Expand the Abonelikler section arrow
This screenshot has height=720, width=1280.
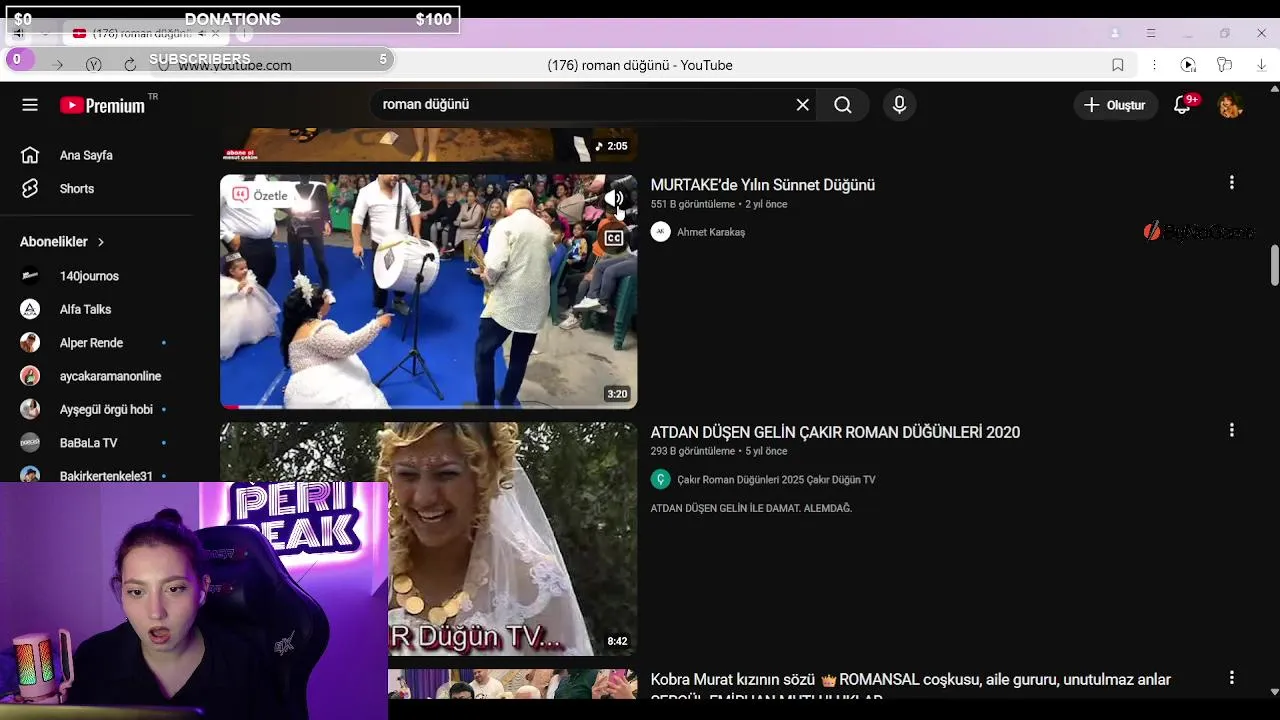point(100,242)
